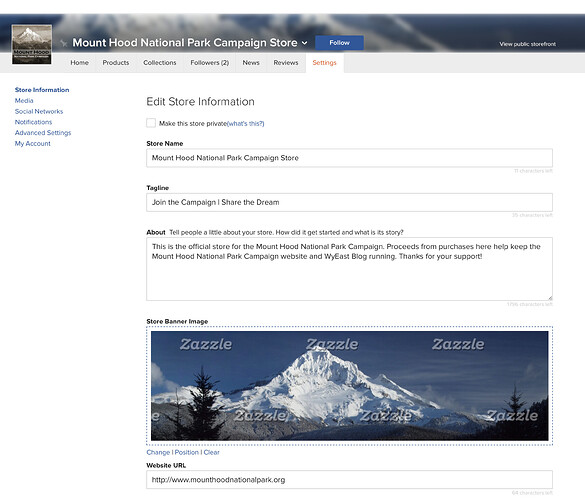Click the store banner image preview
The image size is (585, 500).
coord(350,386)
